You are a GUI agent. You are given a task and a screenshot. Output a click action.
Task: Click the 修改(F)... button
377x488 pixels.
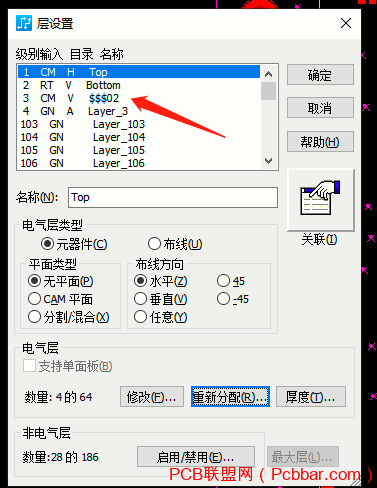[152, 397]
